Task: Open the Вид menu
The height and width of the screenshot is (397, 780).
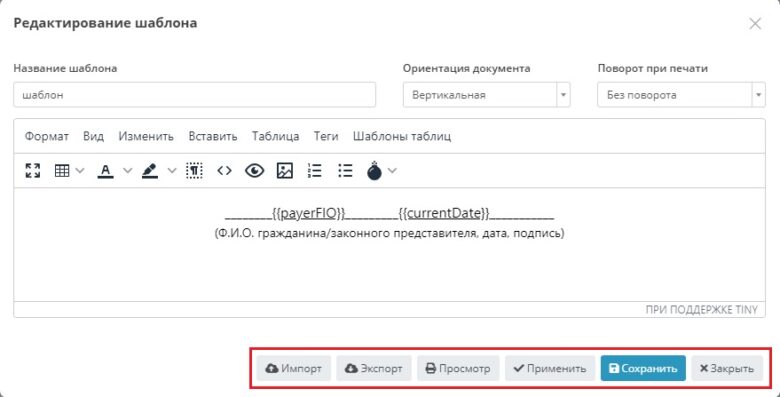Action: coord(94,136)
